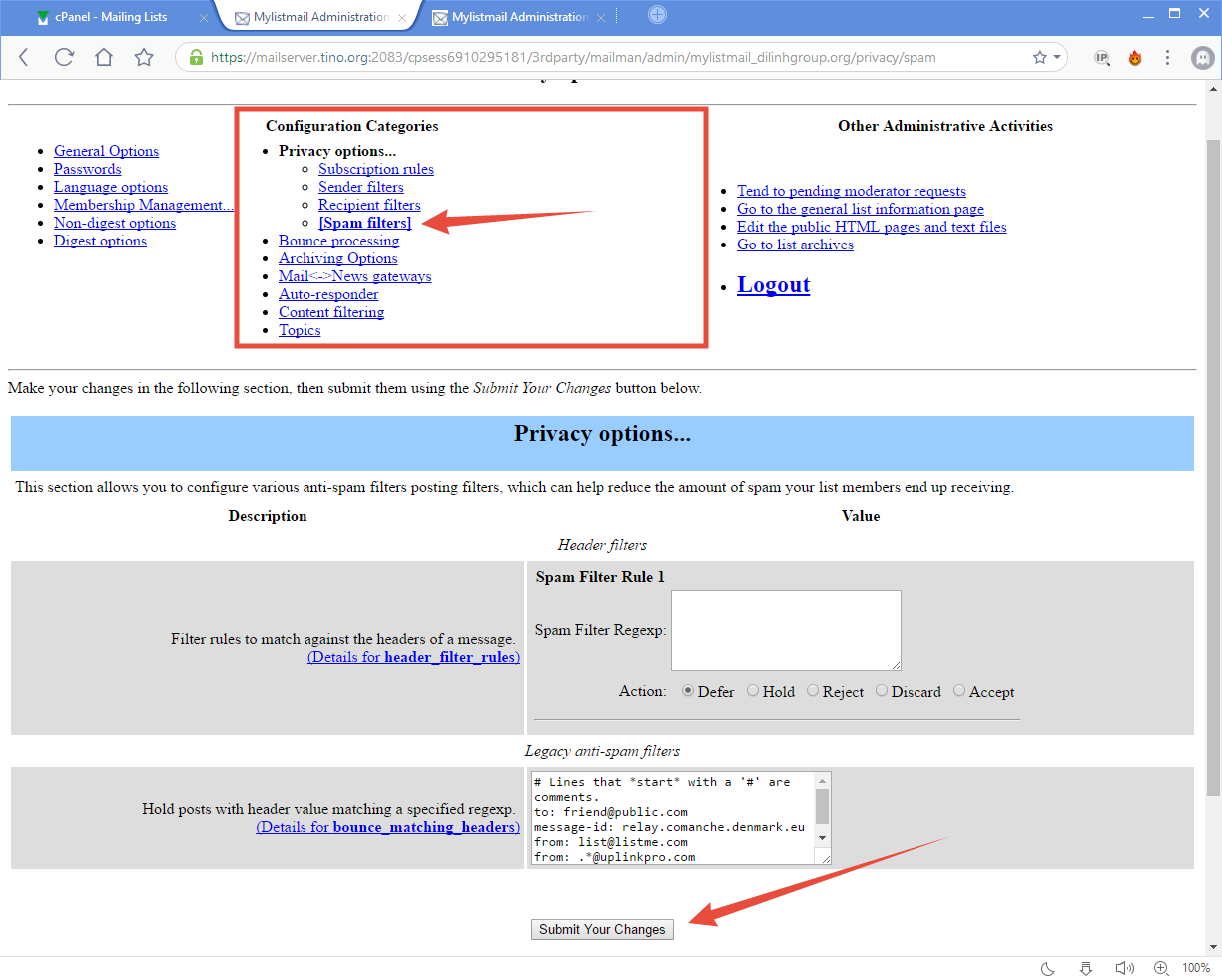Open Edit the public HTML pages link
This screenshot has width=1222, height=980.
click(872, 227)
